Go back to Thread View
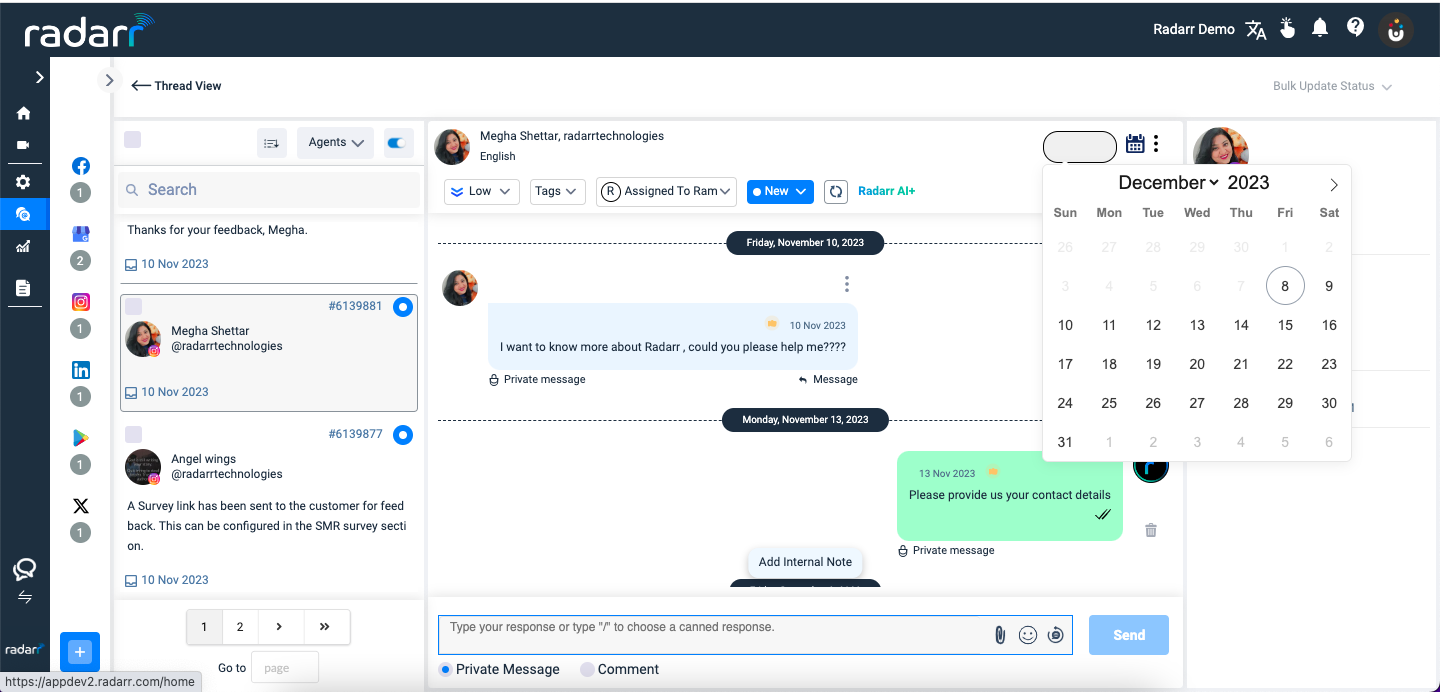 tap(177, 86)
